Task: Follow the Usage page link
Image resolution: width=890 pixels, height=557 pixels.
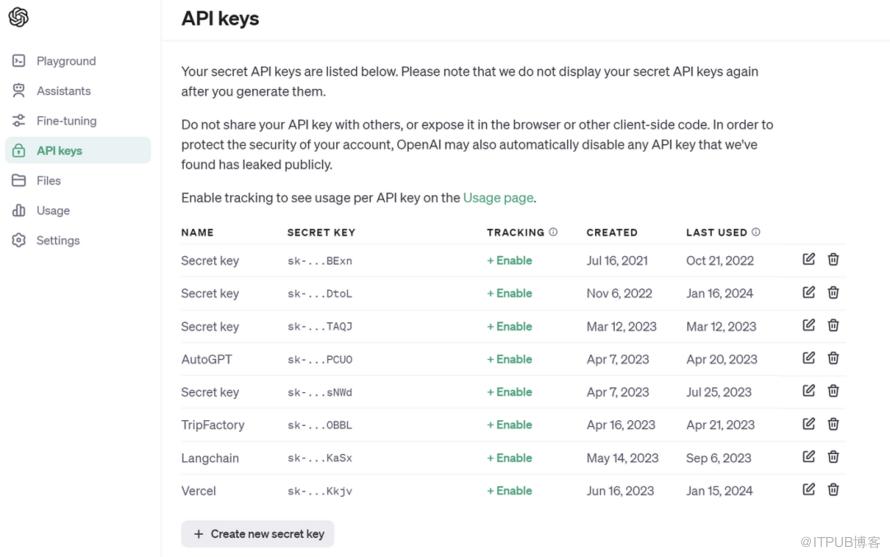Action: tap(498, 198)
